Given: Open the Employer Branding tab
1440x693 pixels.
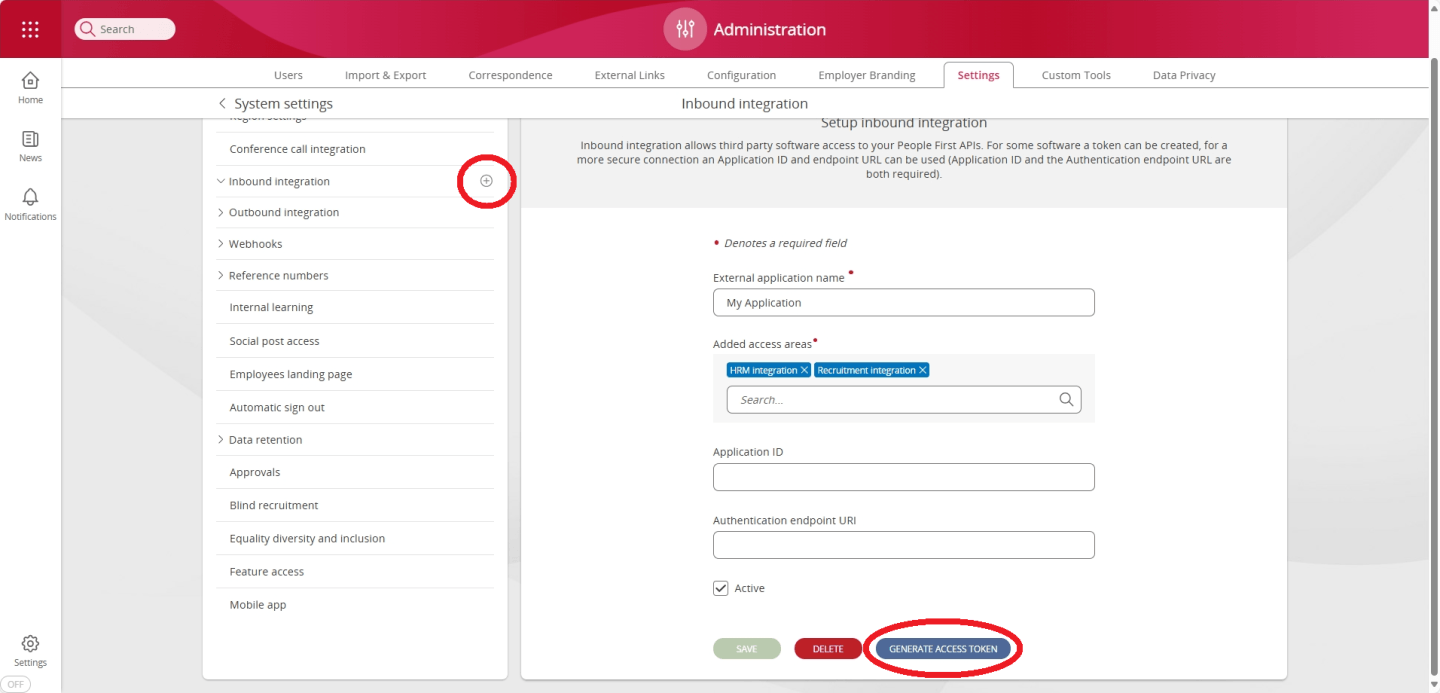Looking at the screenshot, I should point(866,74).
